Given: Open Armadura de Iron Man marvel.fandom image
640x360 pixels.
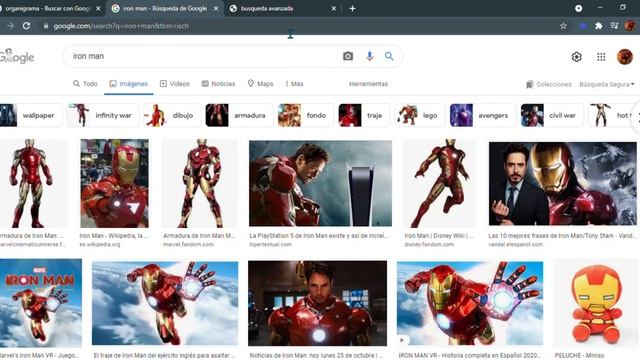Looking at the screenshot, I should coord(200,183).
